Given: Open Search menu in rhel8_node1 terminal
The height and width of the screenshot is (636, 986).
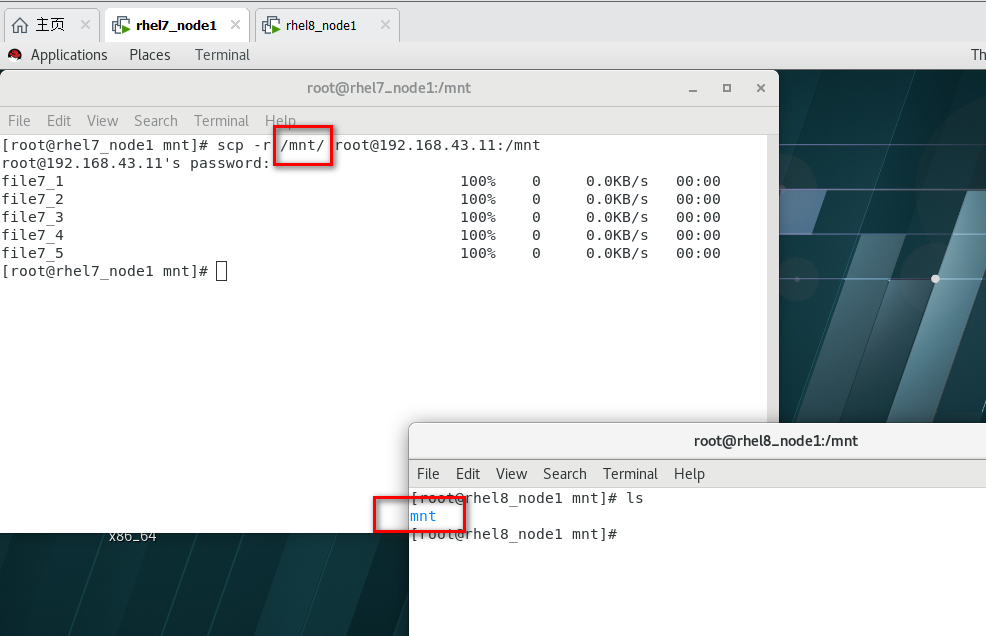Looking at the screenshot, I should click(565, 474).
